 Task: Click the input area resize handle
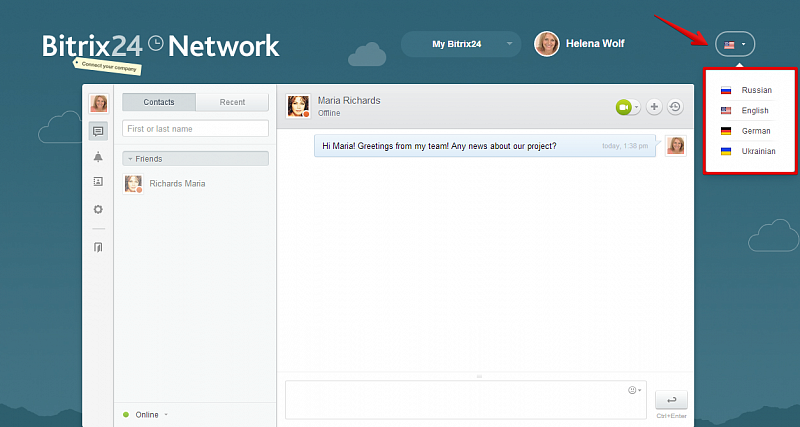[479, 376]
